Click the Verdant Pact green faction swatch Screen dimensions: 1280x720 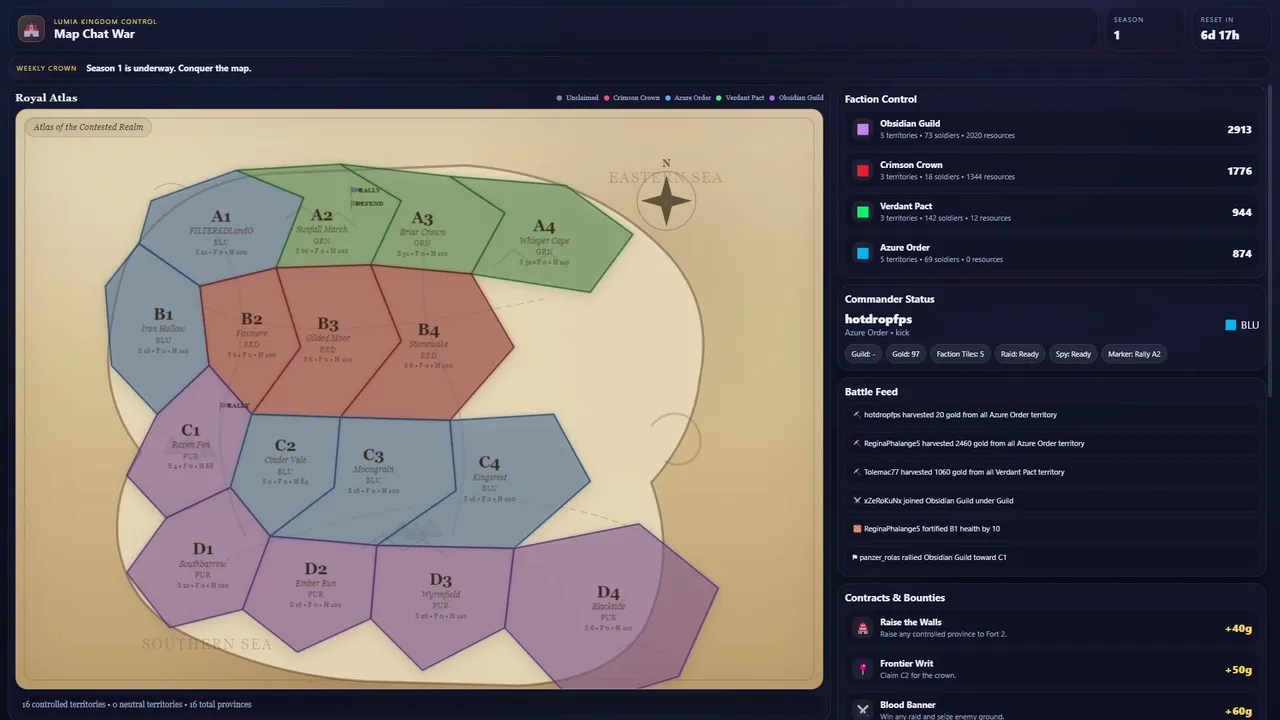863,212
